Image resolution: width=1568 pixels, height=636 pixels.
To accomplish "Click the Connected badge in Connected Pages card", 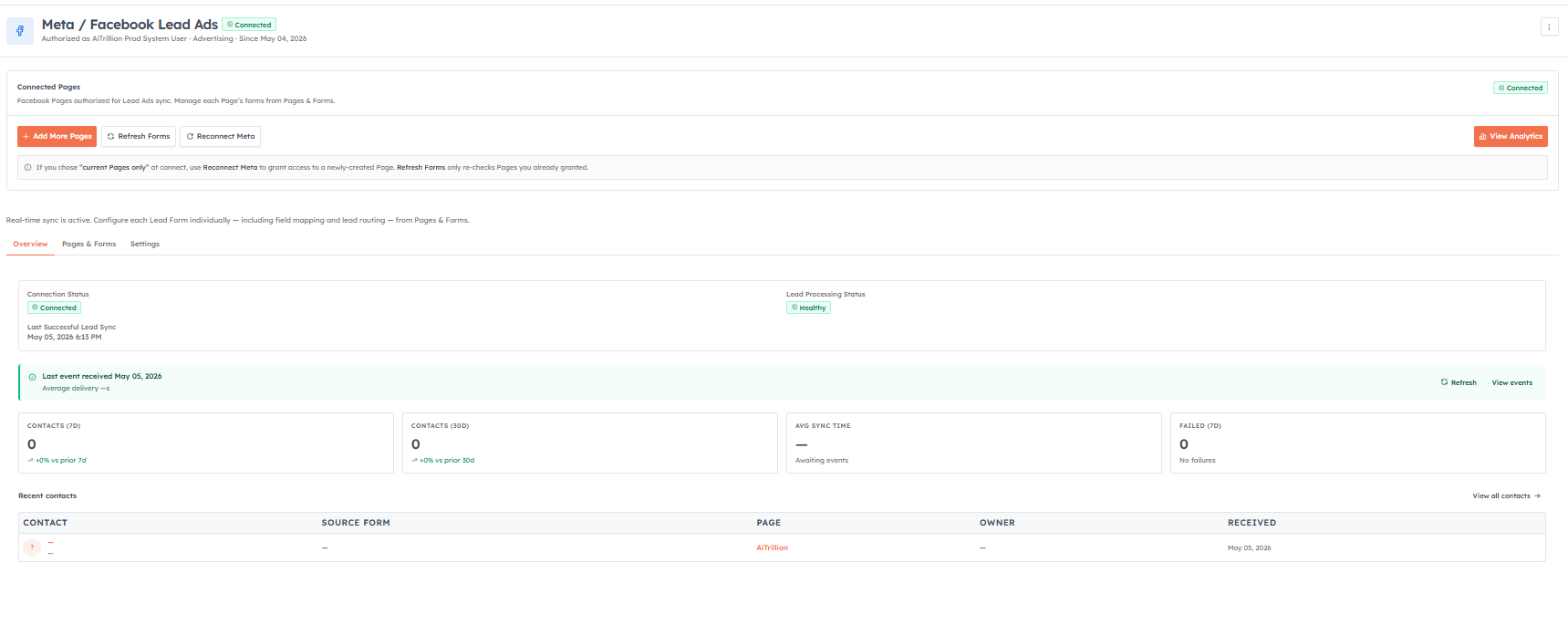I will coord(1521,88).
